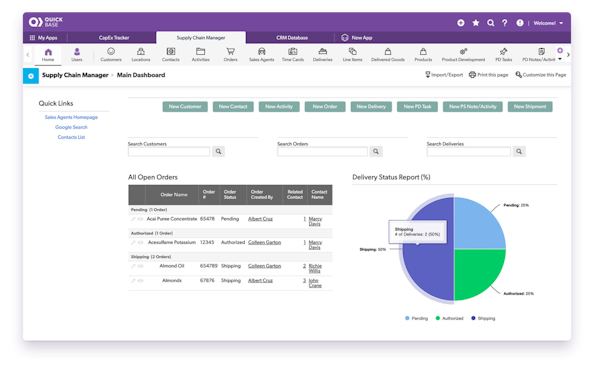Switch to the CapEx Tracker tab

pyautogui.click(x=114, y=38)
